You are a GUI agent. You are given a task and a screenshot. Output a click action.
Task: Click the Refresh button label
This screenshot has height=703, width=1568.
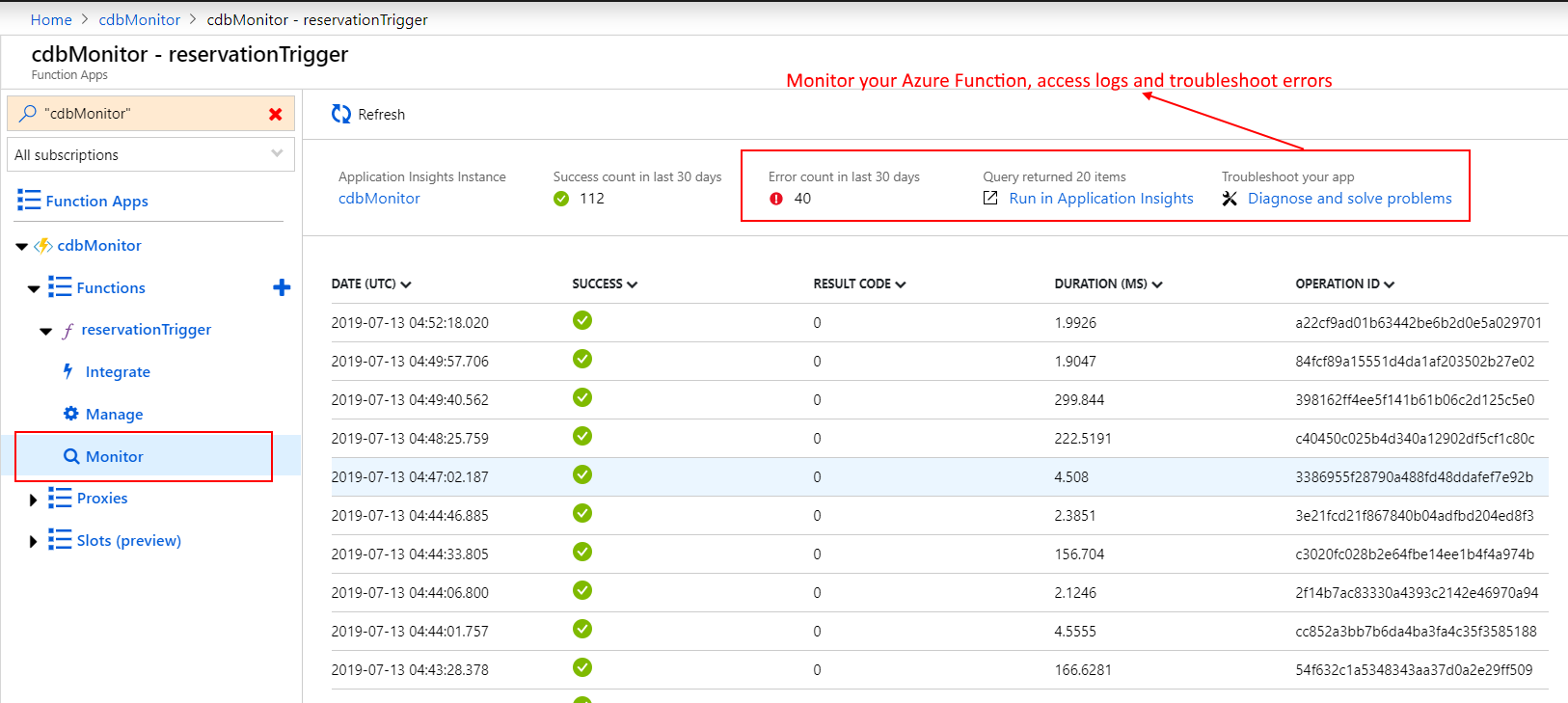[382, 115]
